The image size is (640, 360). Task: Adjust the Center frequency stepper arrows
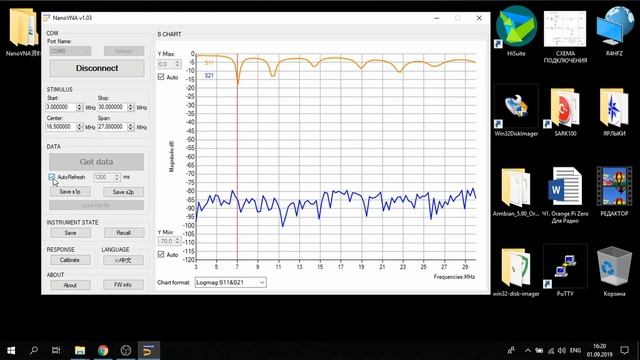tap(80, 127)
